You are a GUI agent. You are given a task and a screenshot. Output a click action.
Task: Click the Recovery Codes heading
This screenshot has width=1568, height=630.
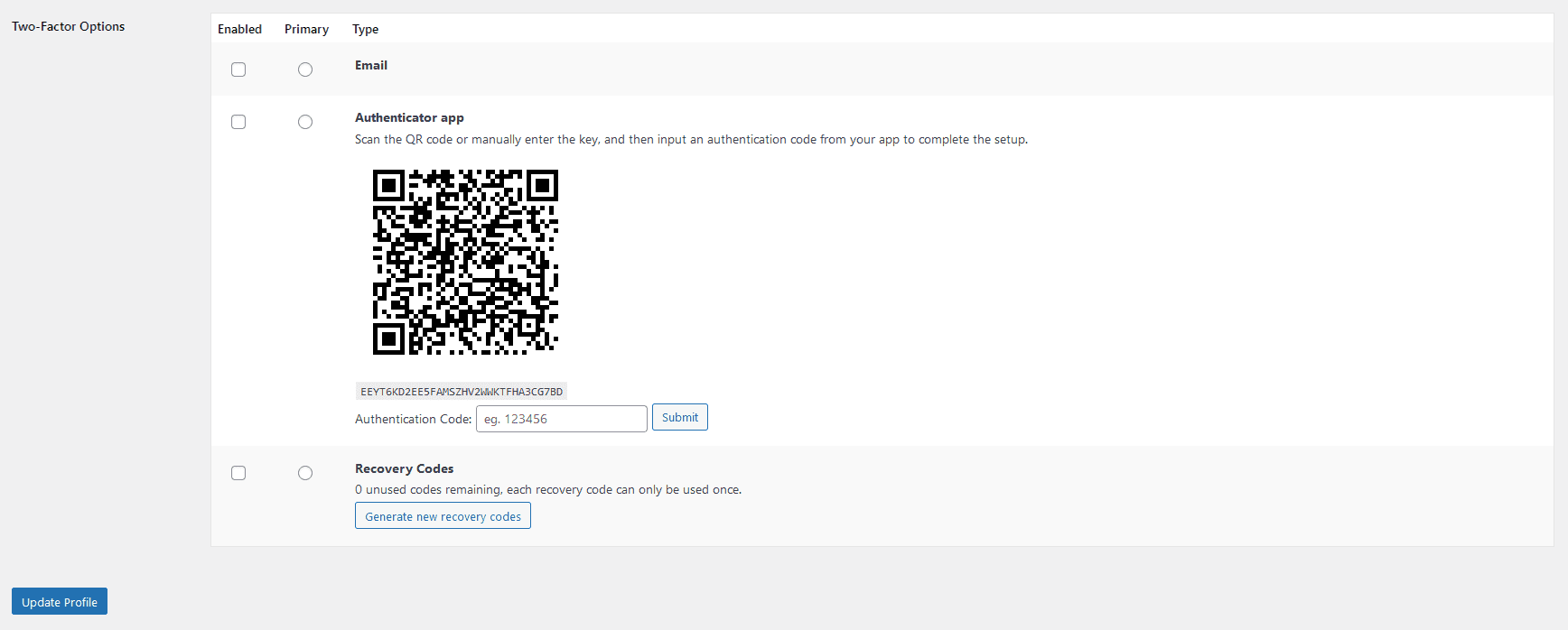404,468
